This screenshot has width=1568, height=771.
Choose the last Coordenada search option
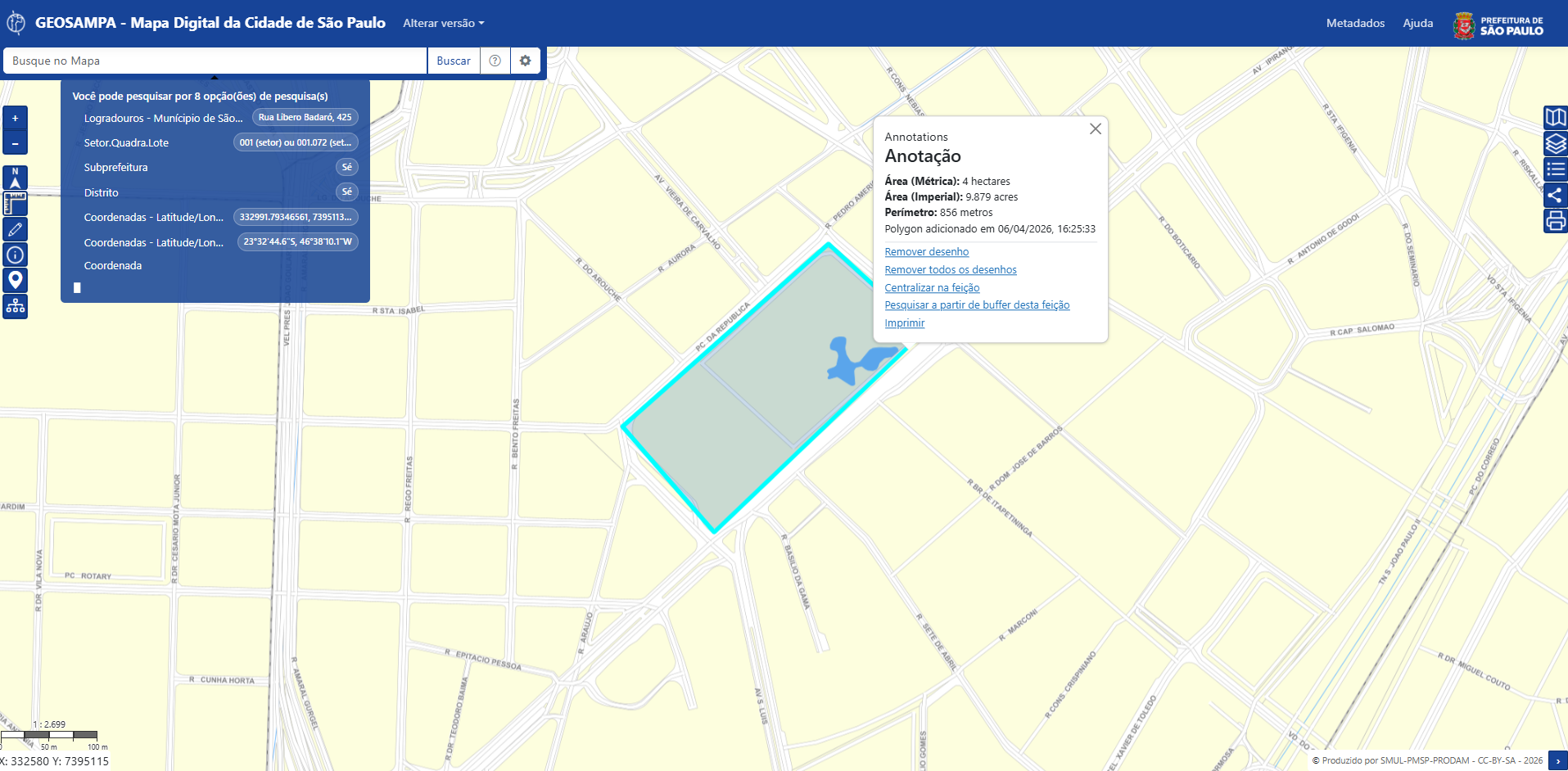pyautogui.click(x=112, y=265)
